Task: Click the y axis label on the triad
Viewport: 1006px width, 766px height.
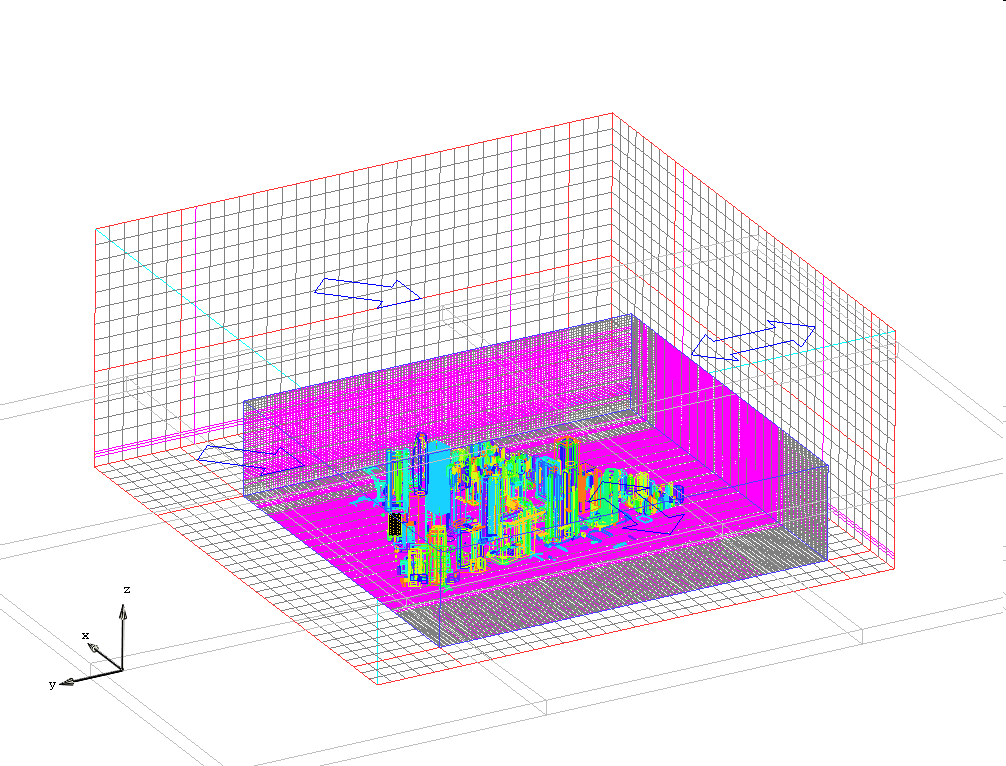Action: 53,685
